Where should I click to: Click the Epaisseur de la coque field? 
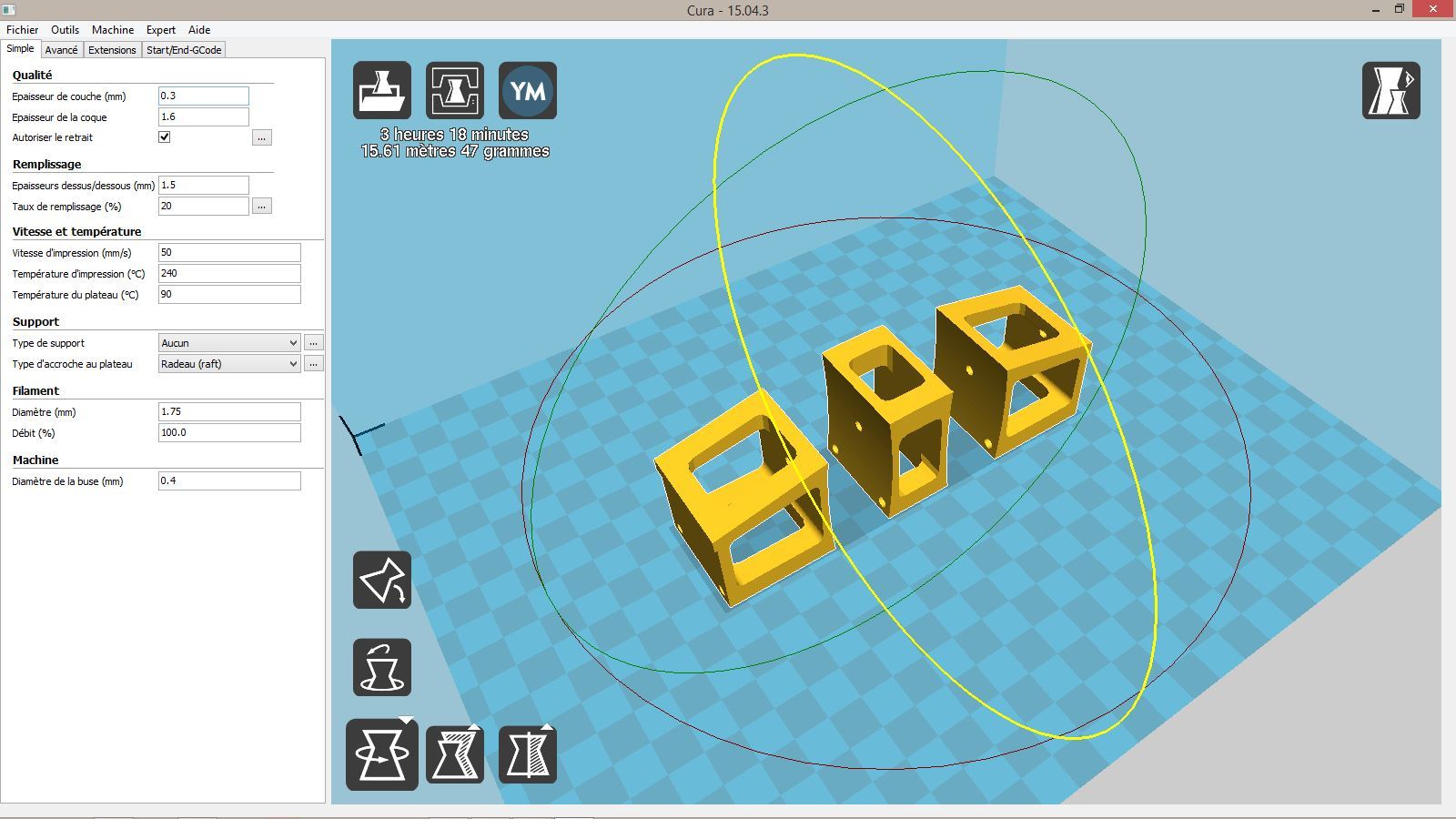(204, 117)
